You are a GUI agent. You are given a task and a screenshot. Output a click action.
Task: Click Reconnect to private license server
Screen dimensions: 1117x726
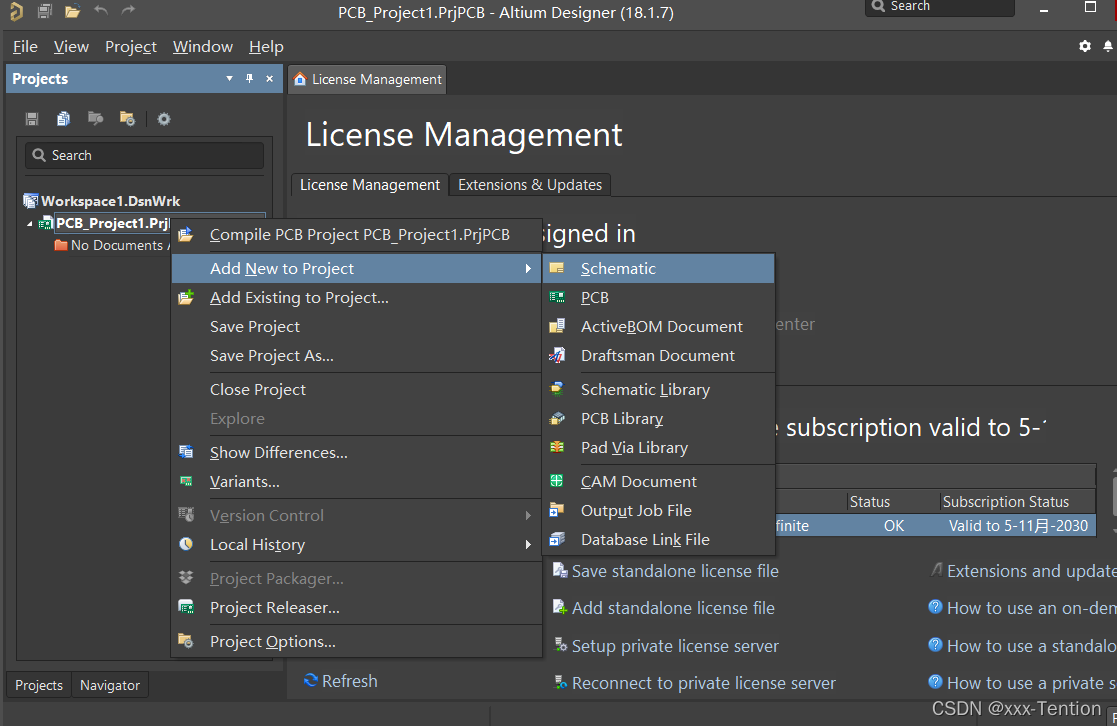(x=695, y=683)
